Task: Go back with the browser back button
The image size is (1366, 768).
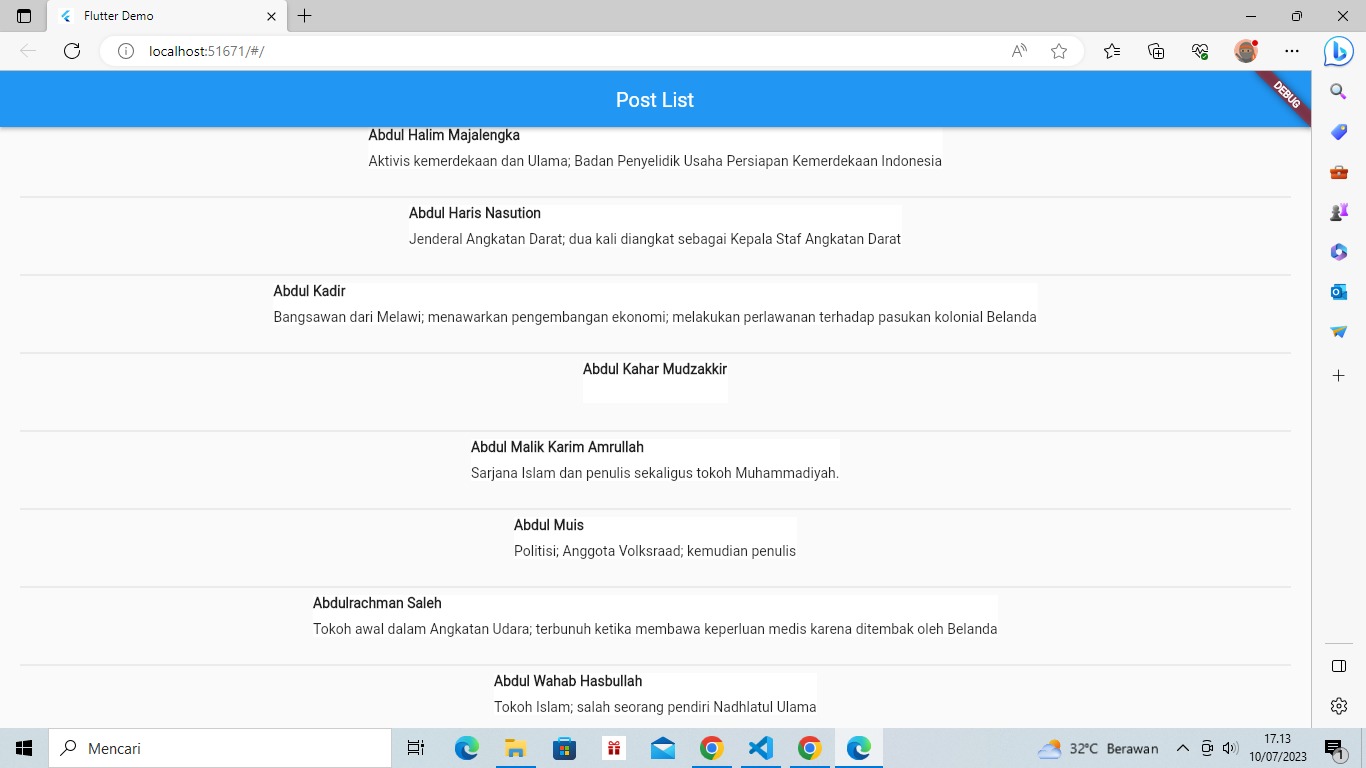Action: click(x=28, y=51)
